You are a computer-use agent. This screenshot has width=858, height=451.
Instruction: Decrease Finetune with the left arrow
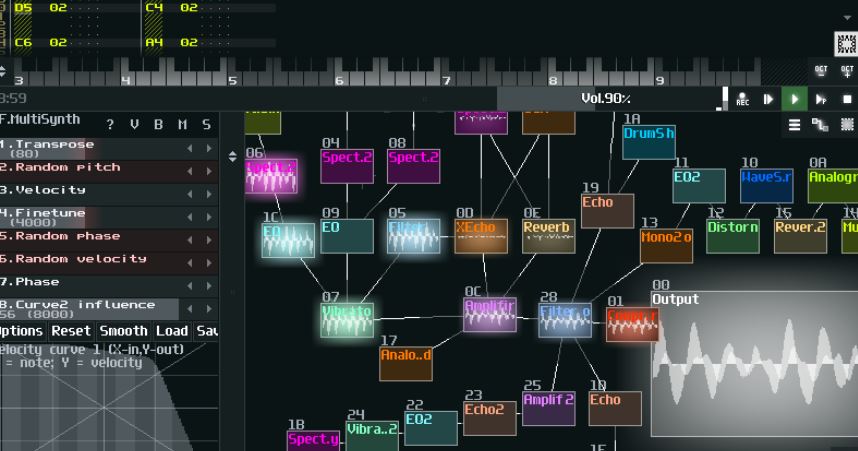pyautogui.click(x=190, y=217)
